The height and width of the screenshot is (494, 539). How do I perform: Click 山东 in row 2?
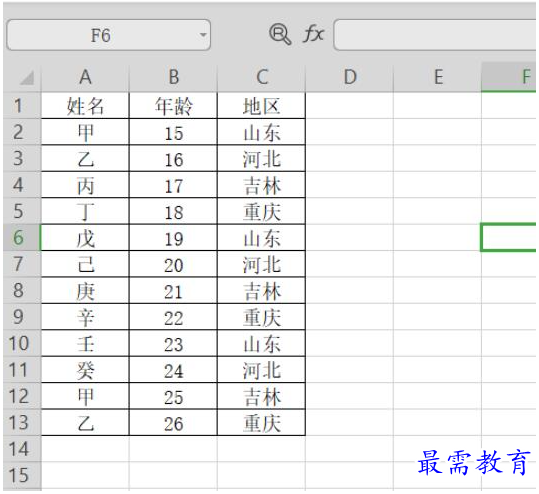pos(262,132)
